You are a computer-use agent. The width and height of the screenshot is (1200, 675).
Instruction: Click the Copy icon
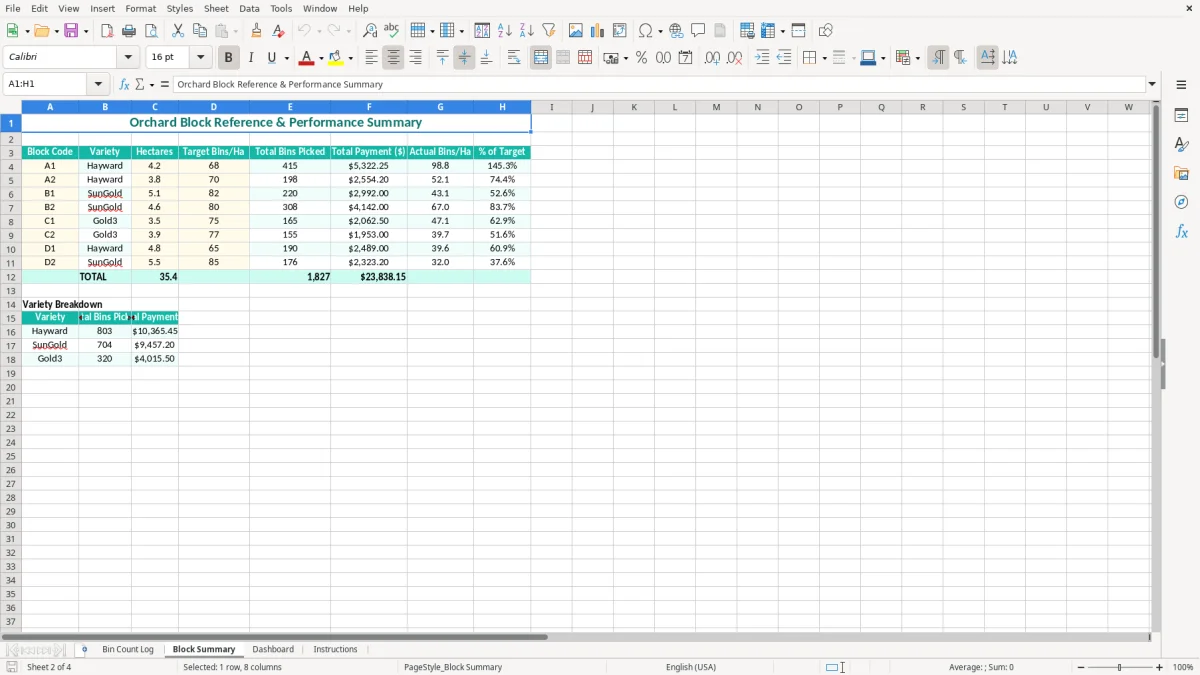tap(200, 31)
